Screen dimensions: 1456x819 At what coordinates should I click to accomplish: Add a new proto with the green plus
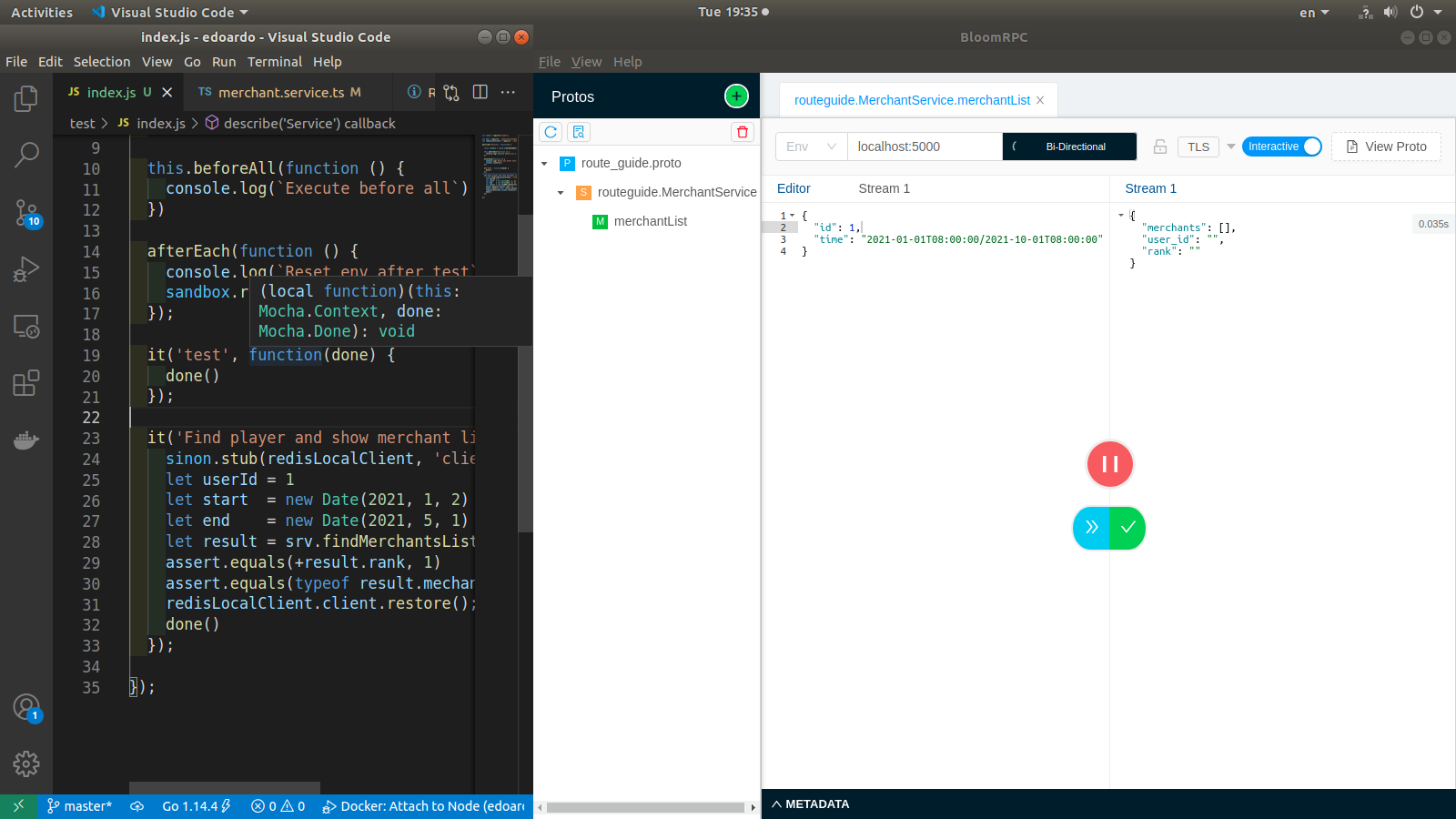(x=736, y=96)
